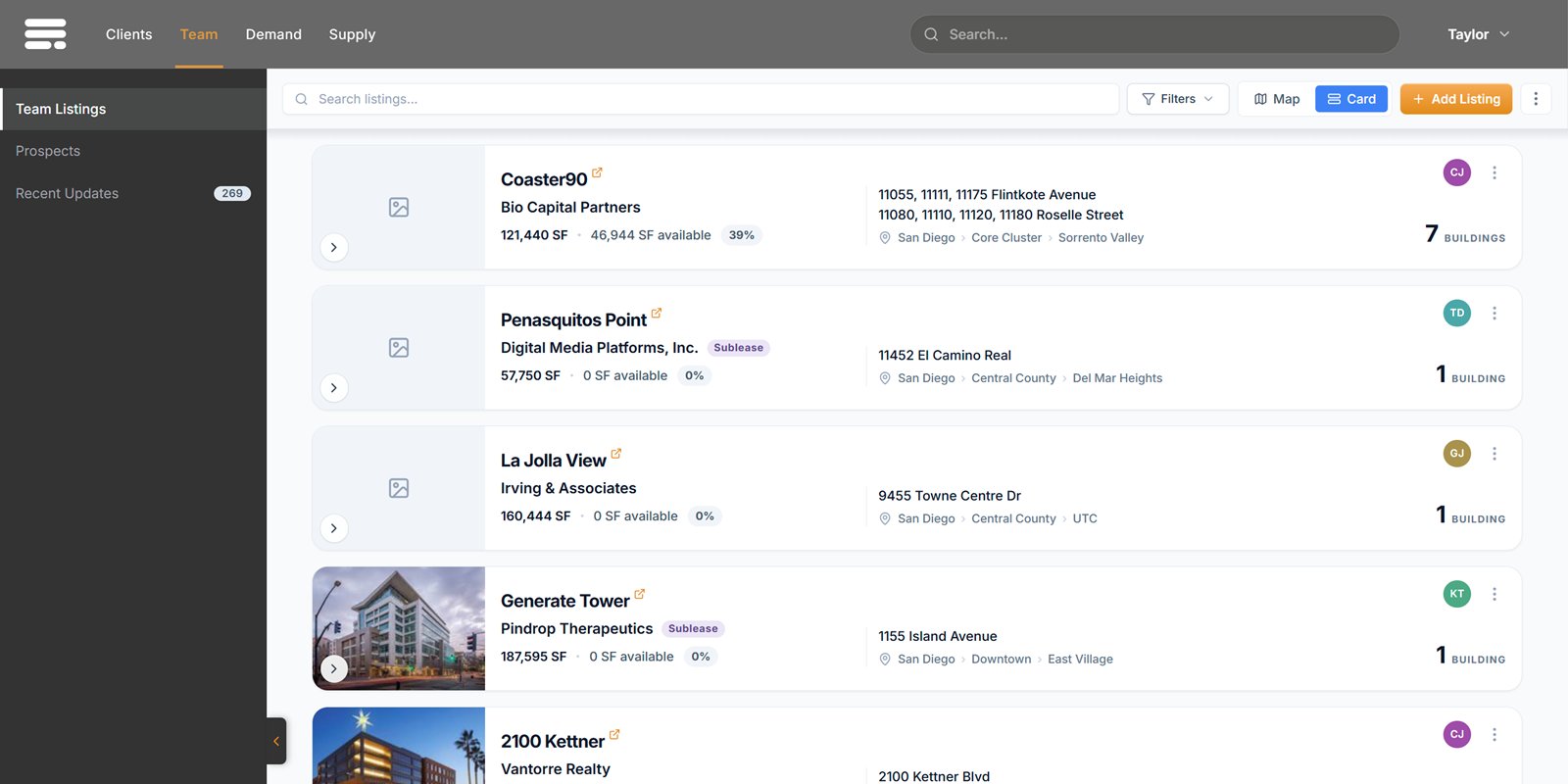
Task: Expand Generate Tower card with the chevron button
Action: tap(334, 668)
